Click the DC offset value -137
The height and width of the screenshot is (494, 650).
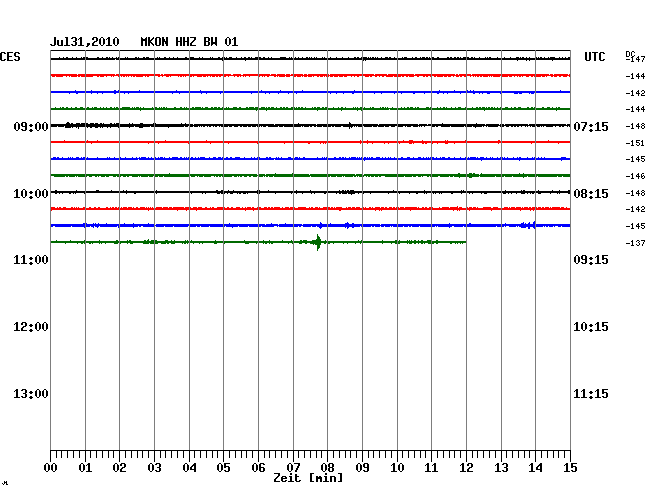(x=635, y=243)
